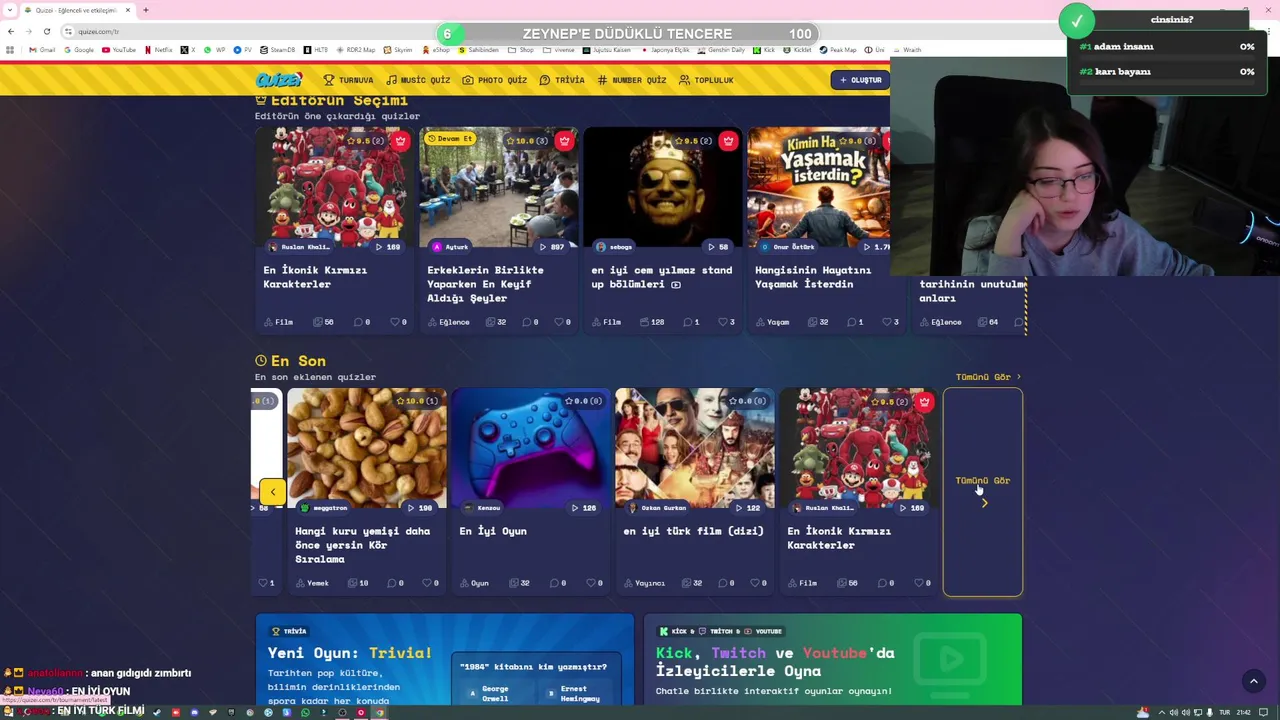Click 'En İkonik Kırmızı Karakterler' title in En Son

pos(839,538)
